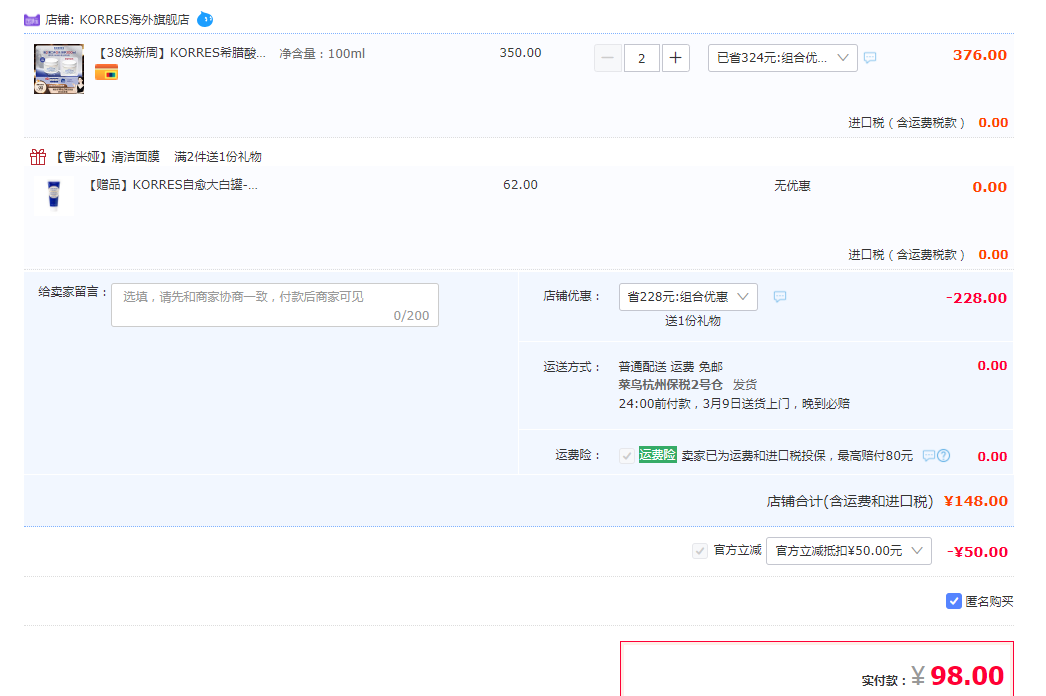Click the credit card icon under product title
Image resolution: width=1046 pixels, height=696 pixels.
(x=107, y=73)
